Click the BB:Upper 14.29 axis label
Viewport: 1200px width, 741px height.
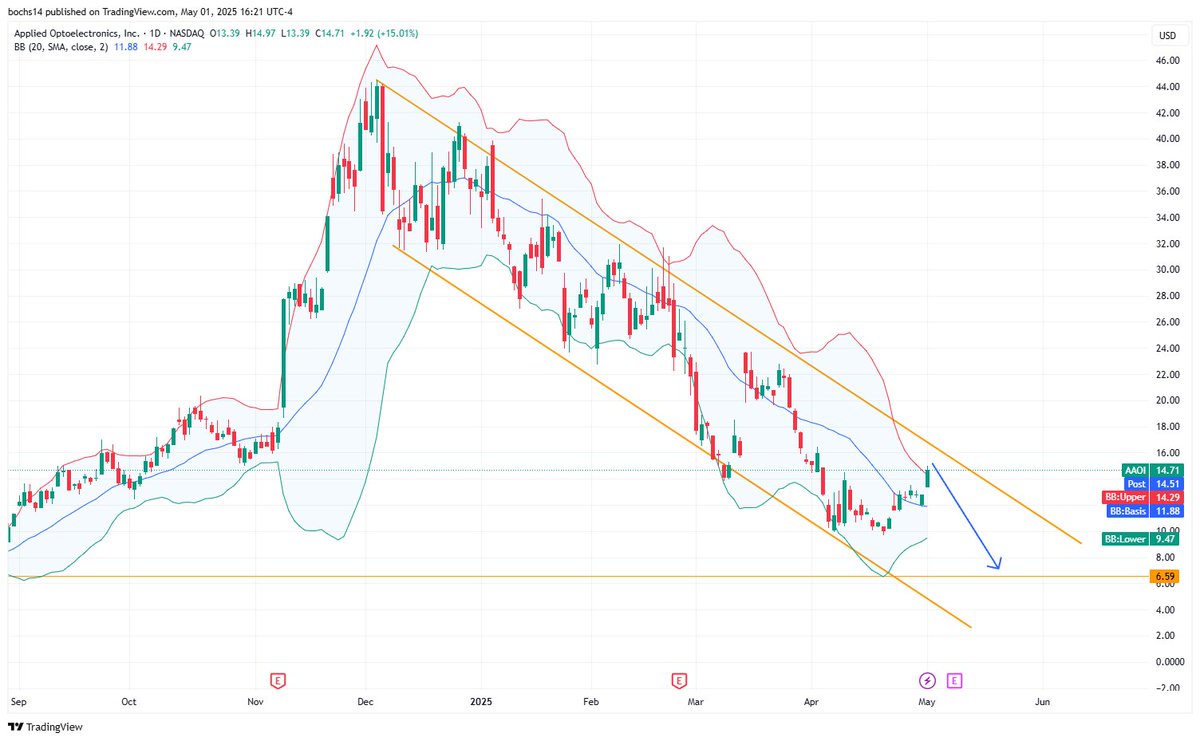[x=1143, y=497]
